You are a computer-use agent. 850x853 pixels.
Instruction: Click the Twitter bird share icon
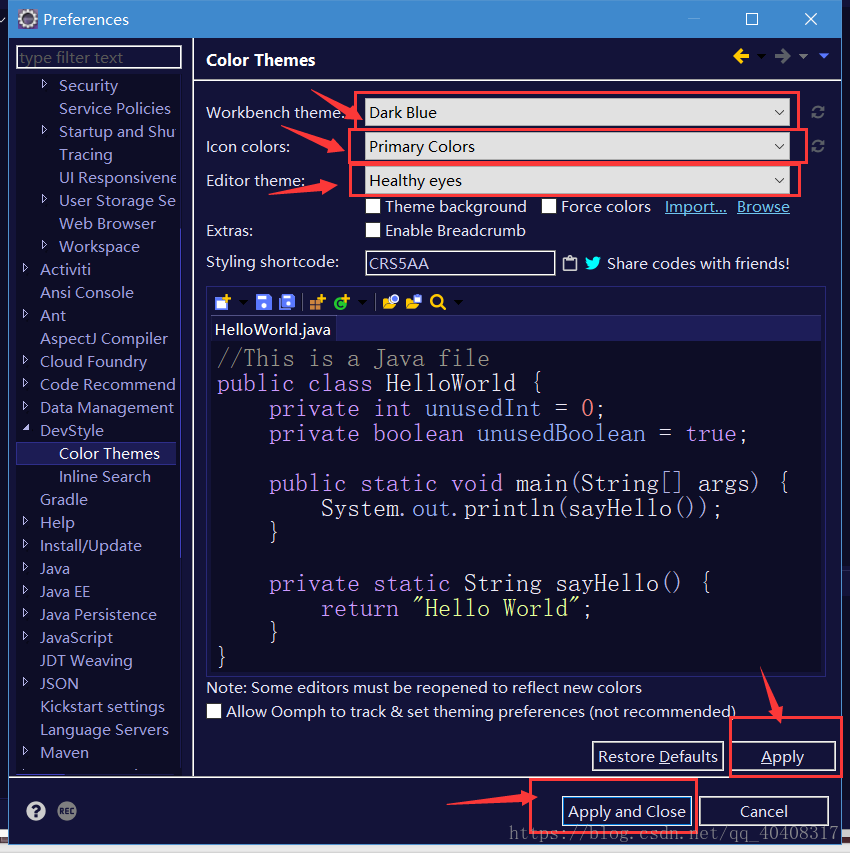click(593, 263)
